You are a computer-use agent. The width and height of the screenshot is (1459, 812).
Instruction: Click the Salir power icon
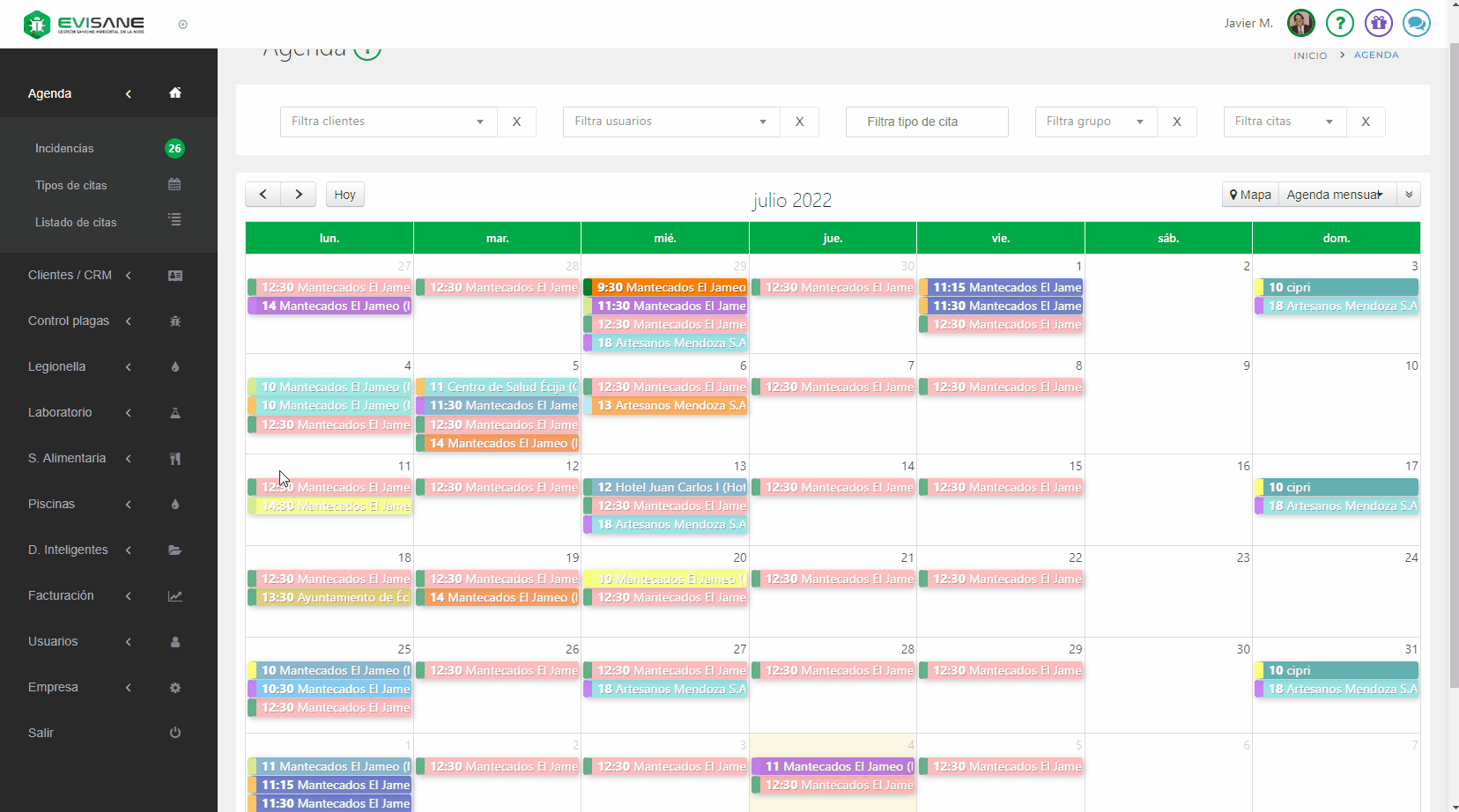175,733
